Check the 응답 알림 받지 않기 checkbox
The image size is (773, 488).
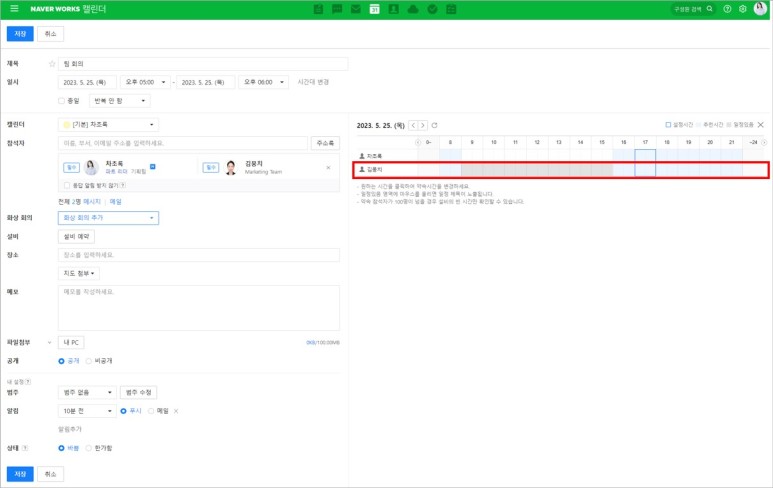pyautogui.click(x=67, y=185)
